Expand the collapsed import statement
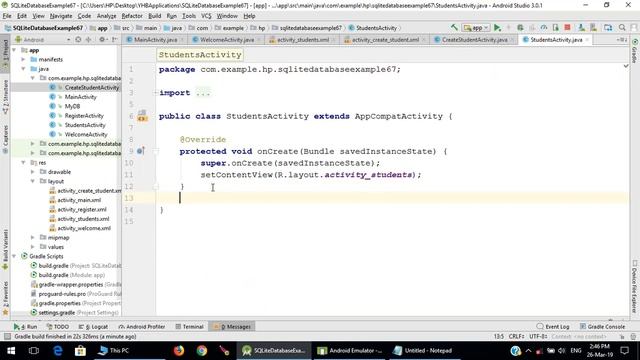 pos(156,93)
